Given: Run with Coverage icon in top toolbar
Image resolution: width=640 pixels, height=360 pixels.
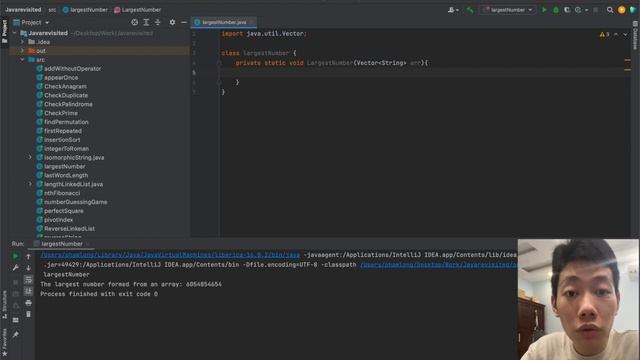Looking at the screenshot, I should (x=567, y=10).
